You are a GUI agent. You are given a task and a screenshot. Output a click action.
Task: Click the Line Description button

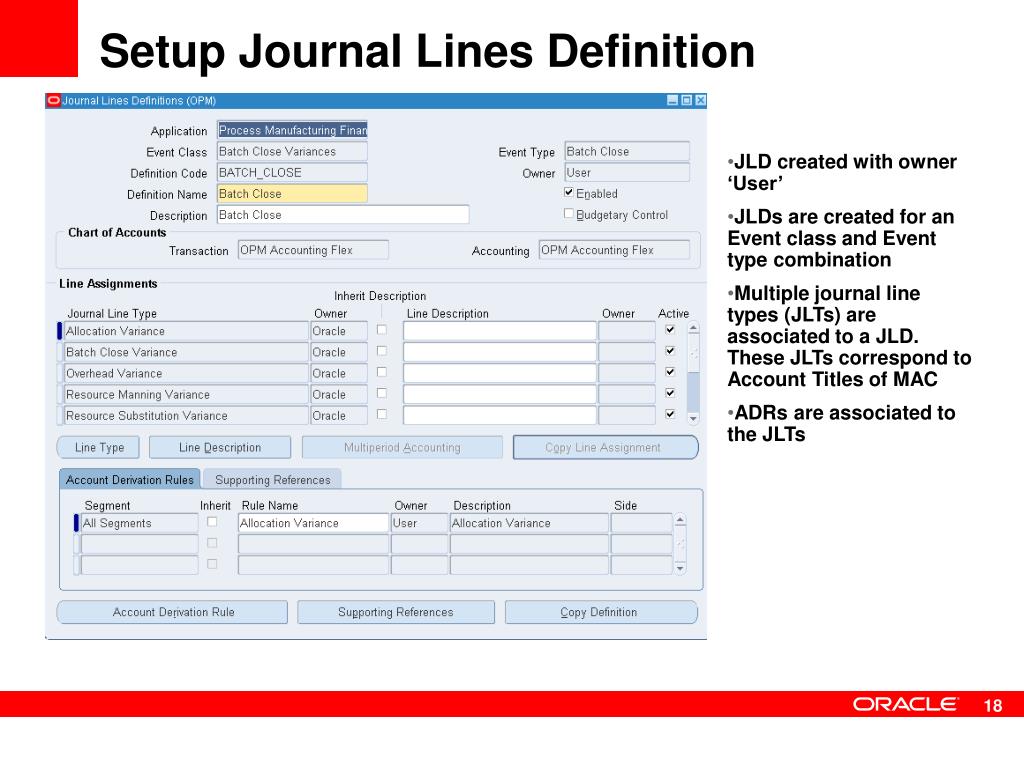pos(220,447)
